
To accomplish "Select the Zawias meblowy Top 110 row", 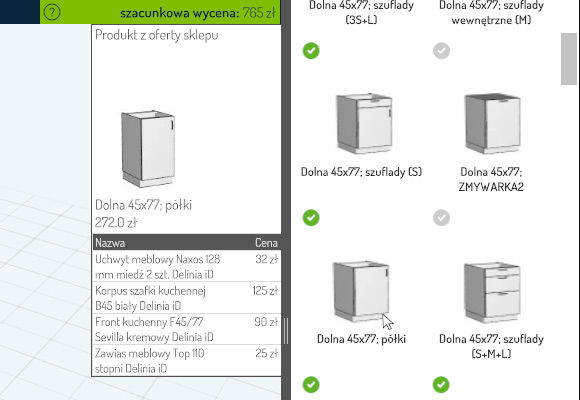I will pos(186,360).
